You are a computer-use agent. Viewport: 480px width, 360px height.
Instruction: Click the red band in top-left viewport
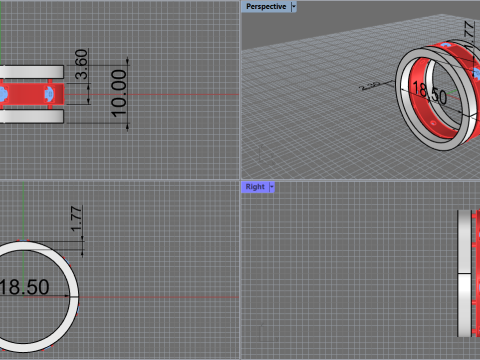coord(28,94)
